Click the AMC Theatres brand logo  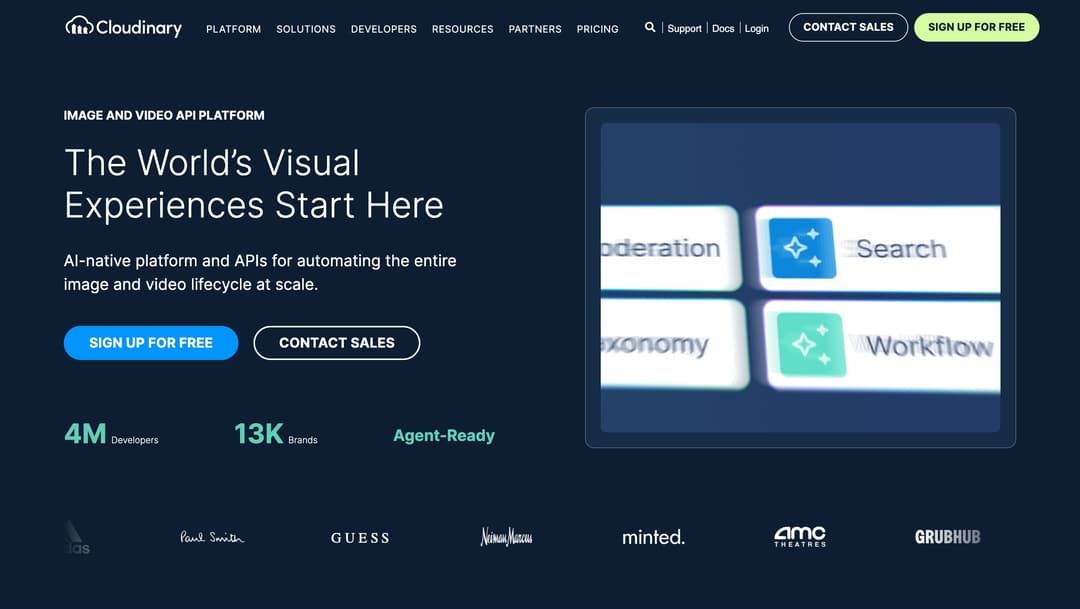pos(800,537)
